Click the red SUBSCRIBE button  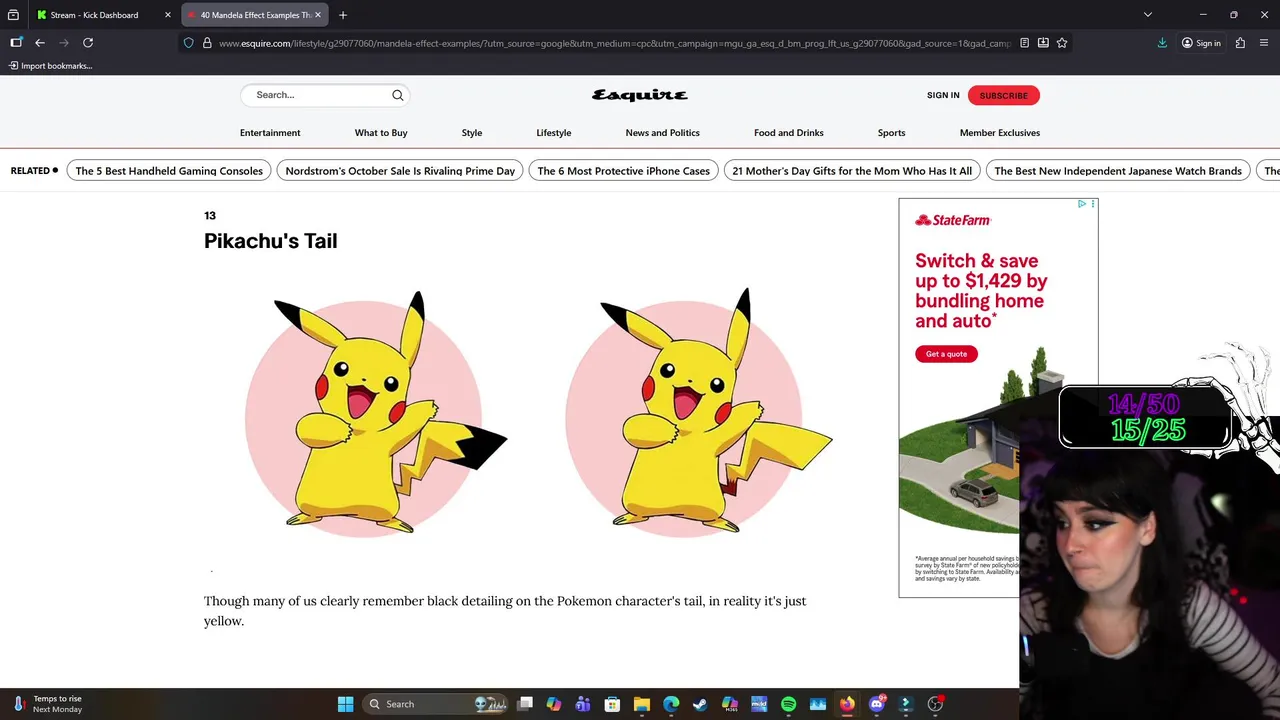[1004, 95]
